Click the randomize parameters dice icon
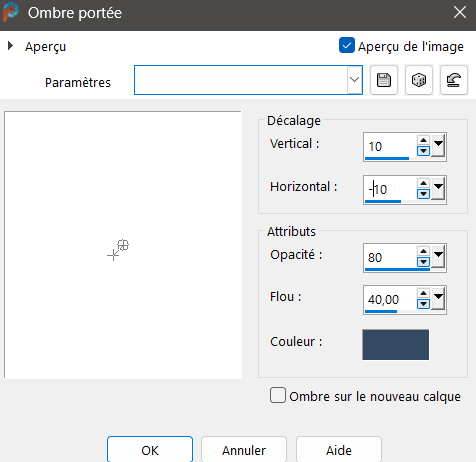 coord(419,80)
